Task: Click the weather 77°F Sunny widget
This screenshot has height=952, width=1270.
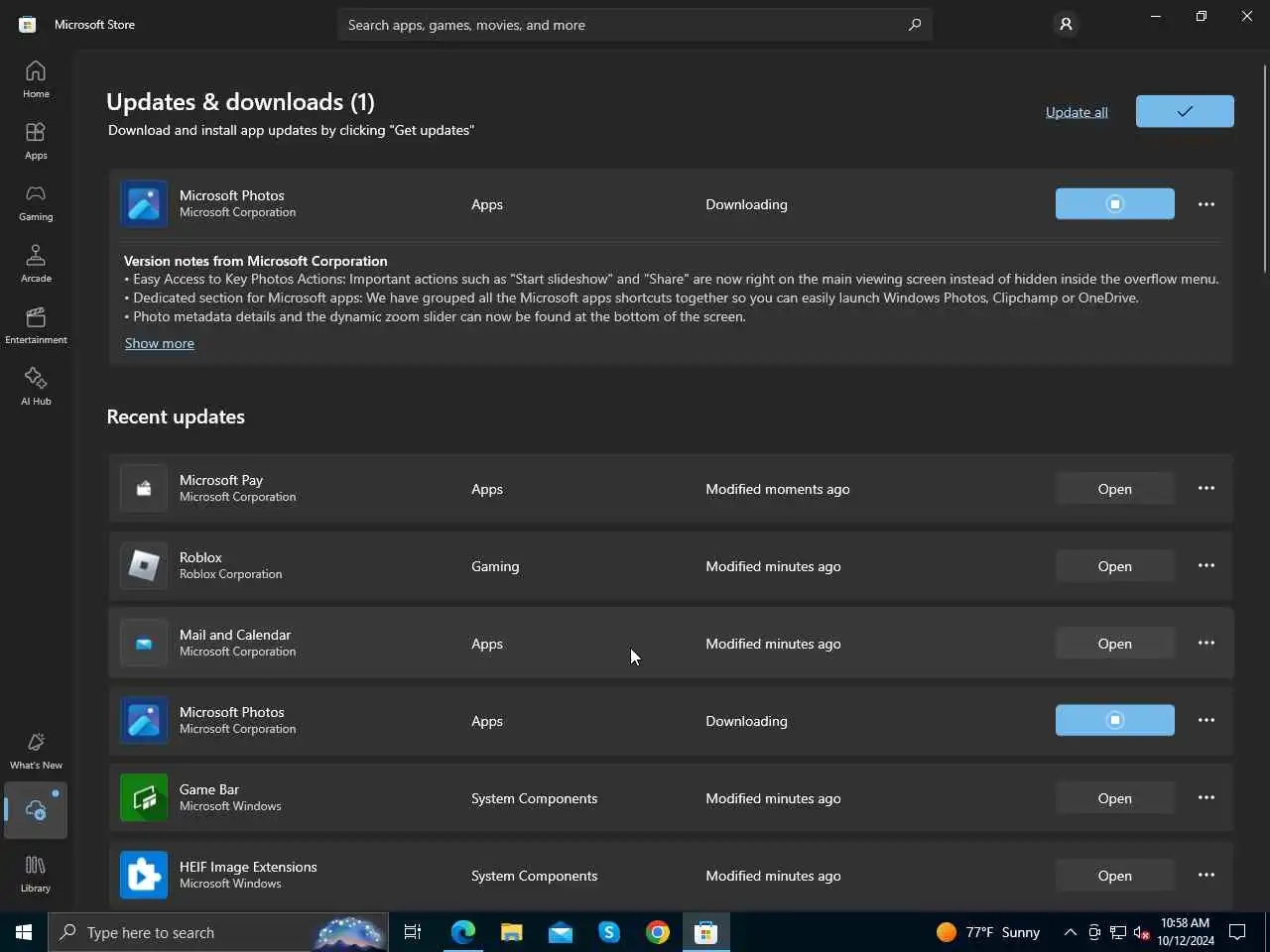Action: tap(988, 932)
